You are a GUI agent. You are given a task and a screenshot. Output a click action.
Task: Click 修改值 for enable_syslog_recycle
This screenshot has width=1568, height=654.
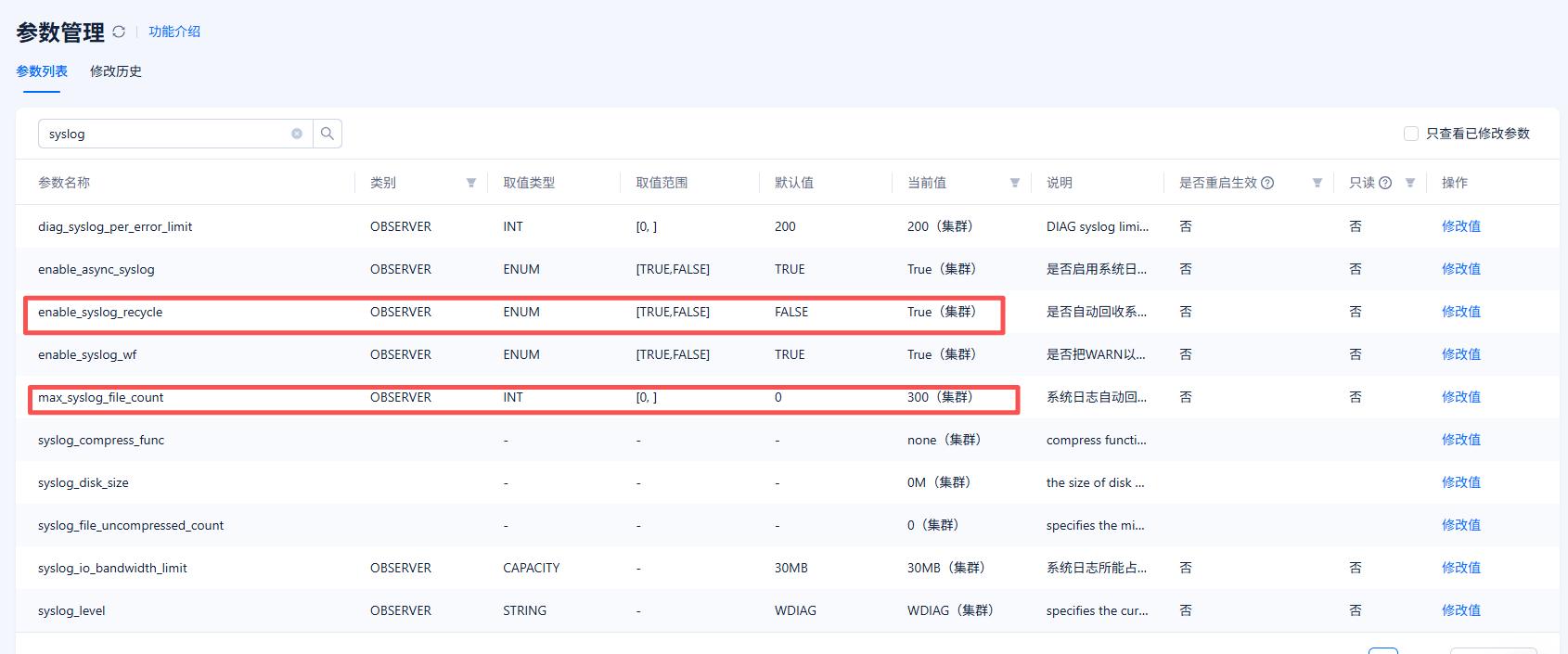pos(1460,312)
